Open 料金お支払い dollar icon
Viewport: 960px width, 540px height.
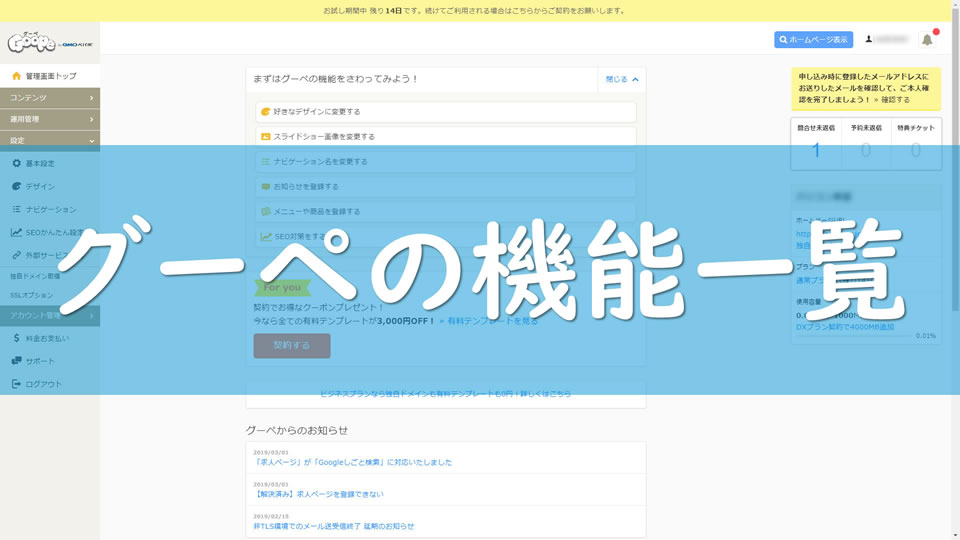(17, 338)
